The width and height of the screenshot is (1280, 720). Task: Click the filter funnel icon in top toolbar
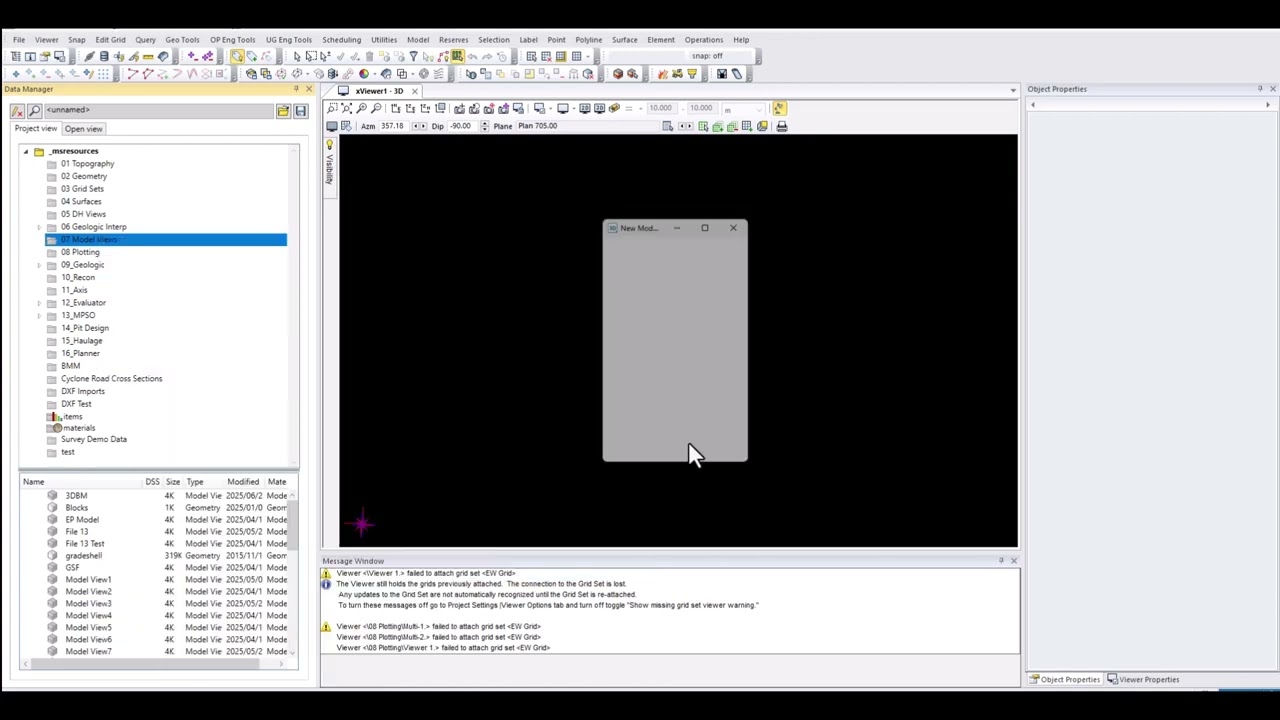coord(691,74)
